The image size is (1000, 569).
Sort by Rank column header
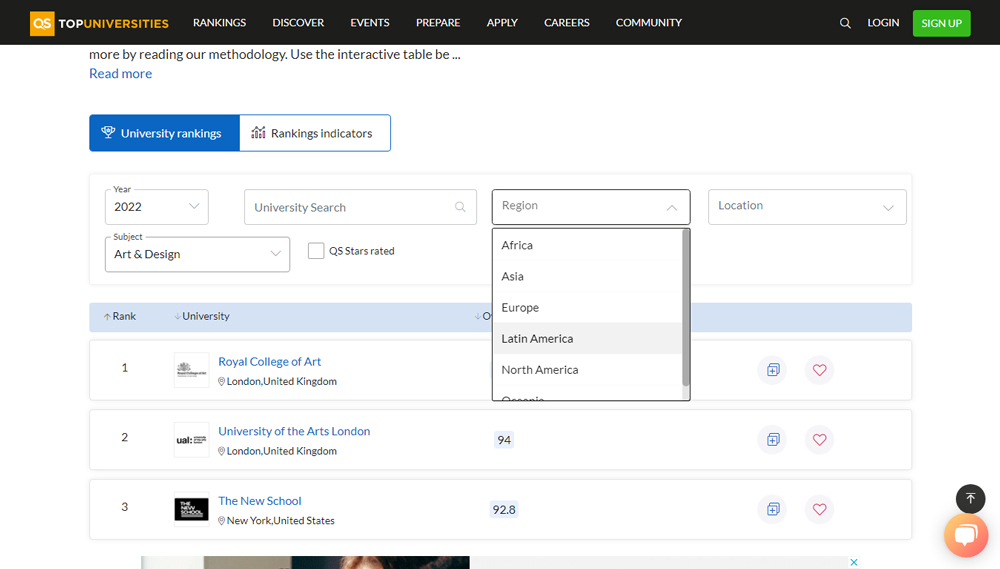click(120, 316)
